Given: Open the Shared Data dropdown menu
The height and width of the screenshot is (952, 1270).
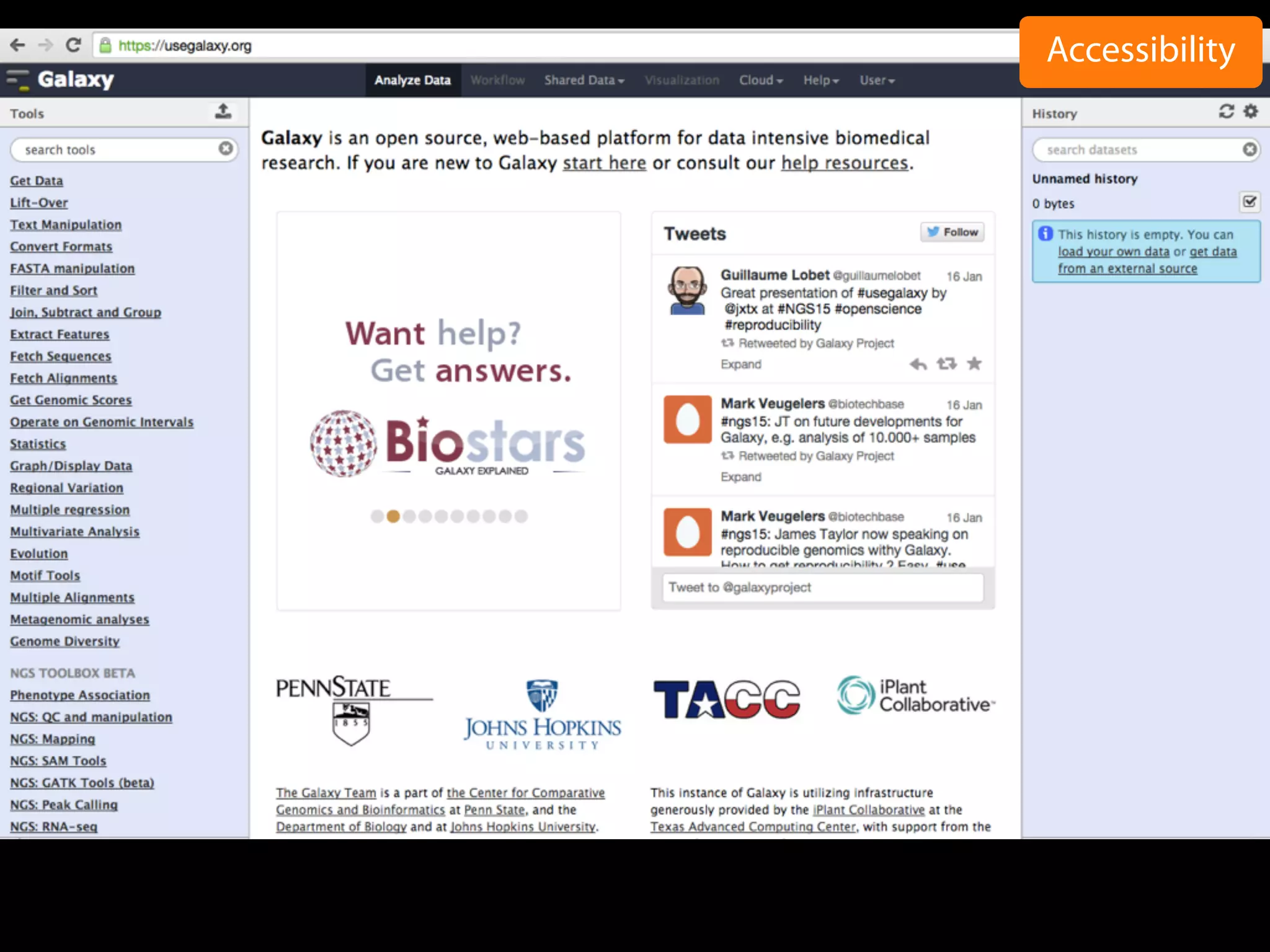Looking at the screenshot, I should coord(584,81).
